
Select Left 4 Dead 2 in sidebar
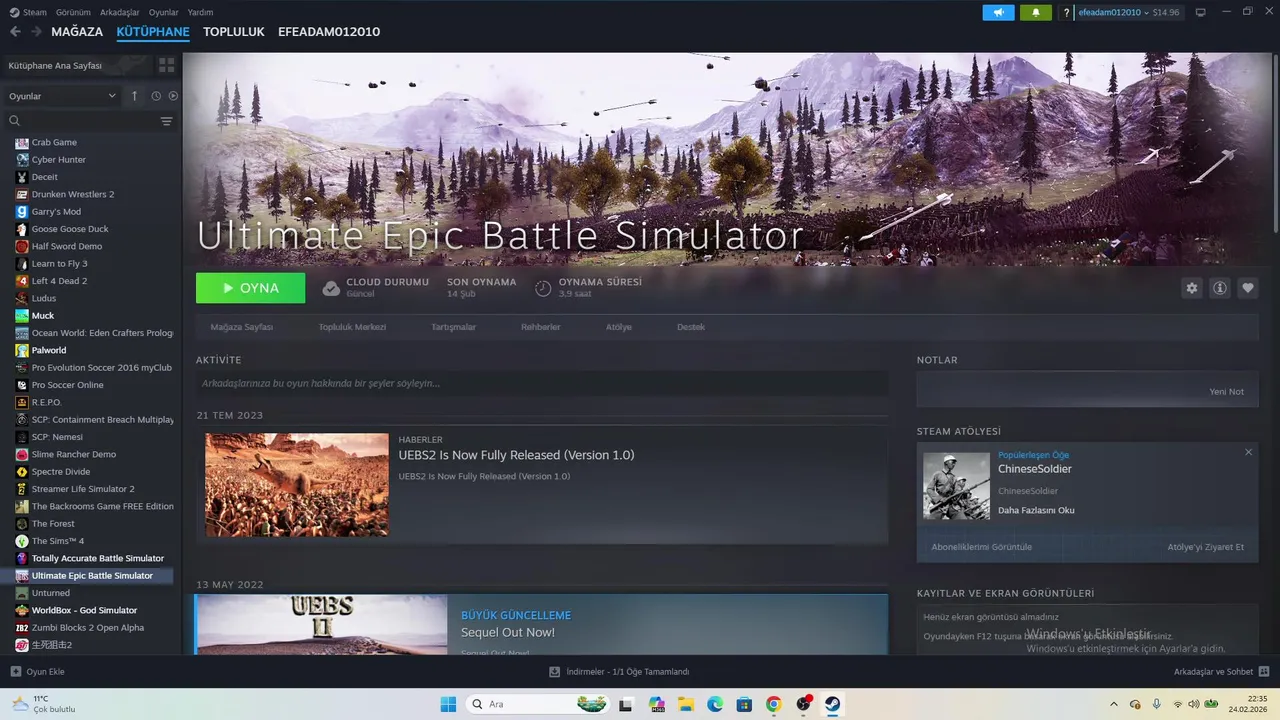[59, 281]
